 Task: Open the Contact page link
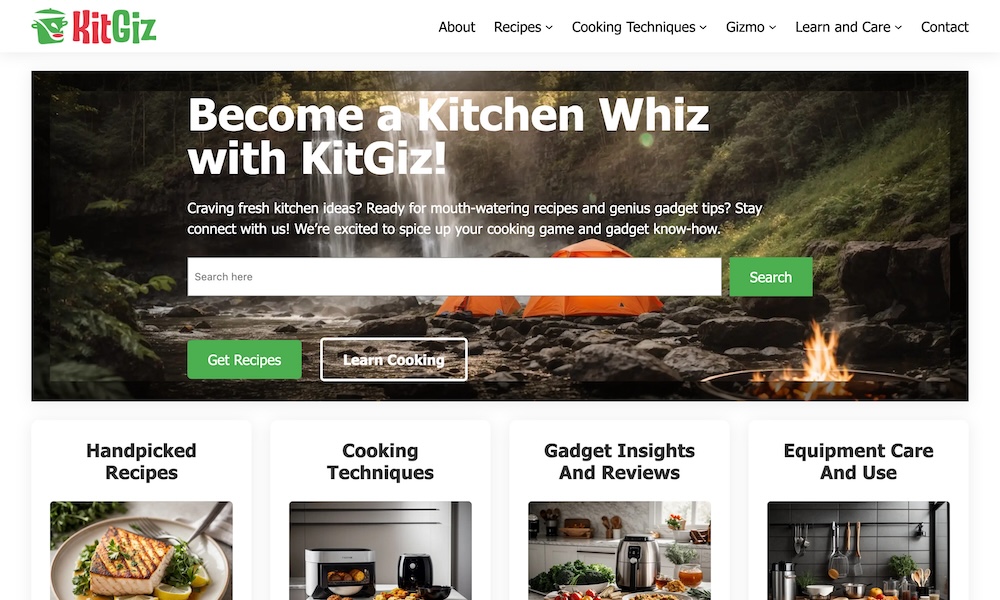(945, 27)
